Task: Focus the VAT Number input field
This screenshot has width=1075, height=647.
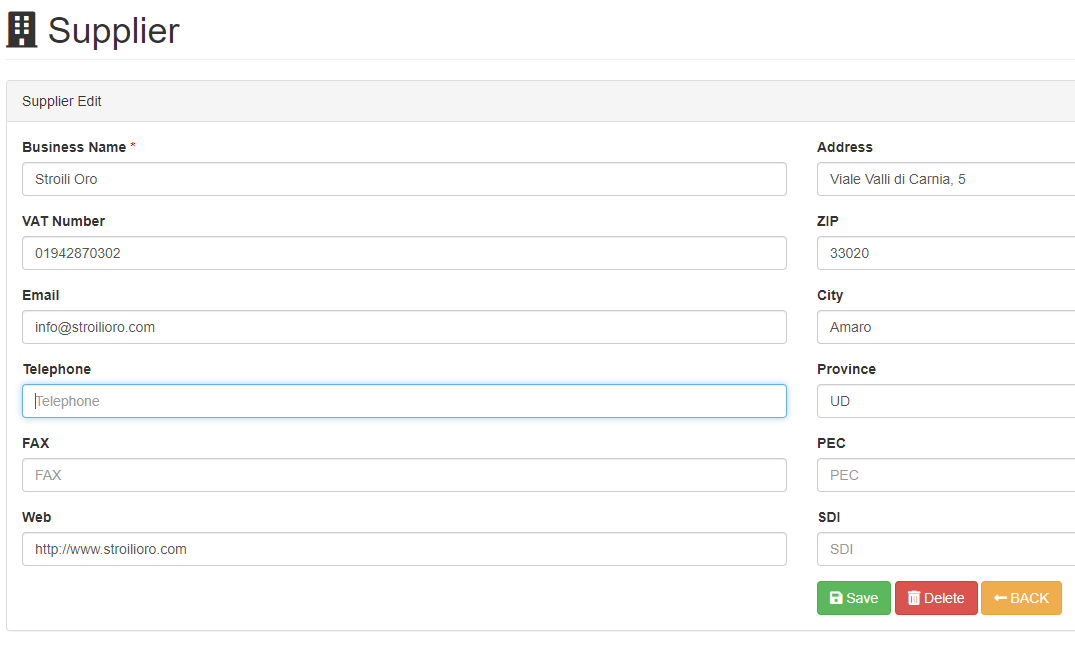Action: [404, 253]
